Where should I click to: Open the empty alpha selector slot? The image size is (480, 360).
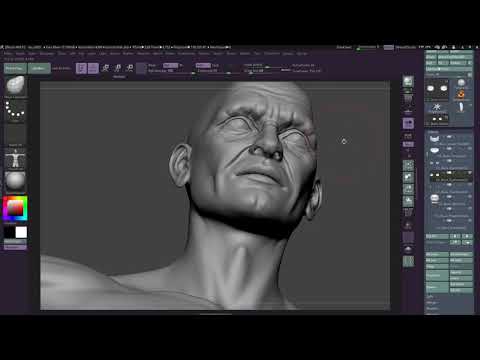[15, 134]
